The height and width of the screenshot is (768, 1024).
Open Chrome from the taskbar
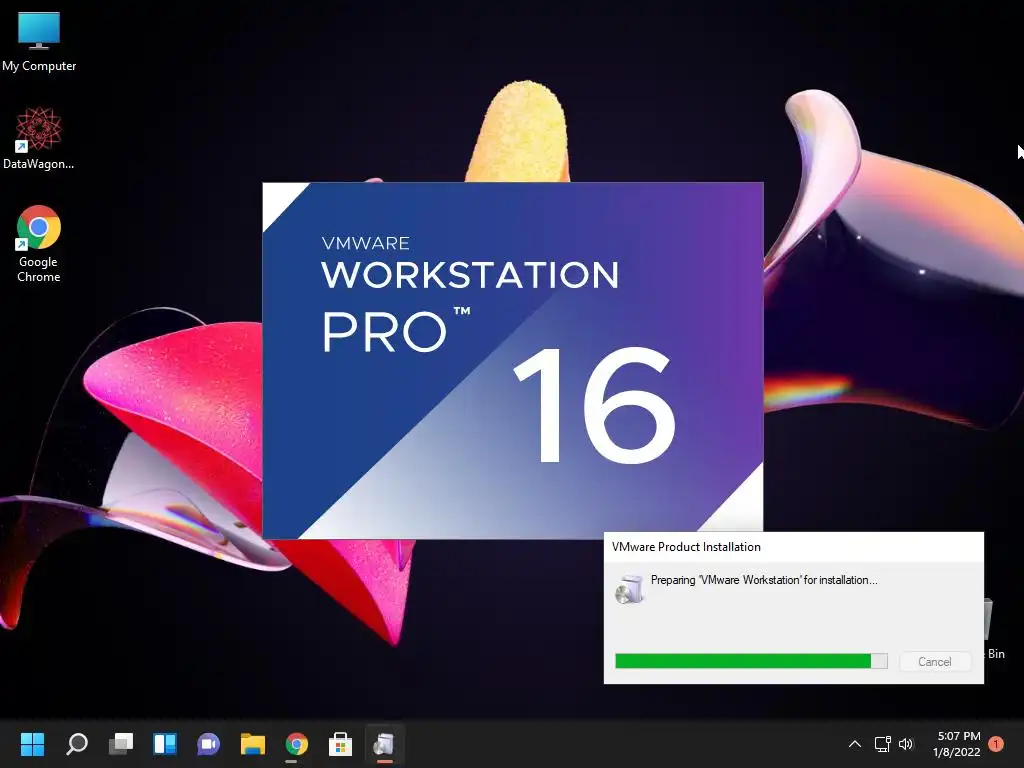(296, 744)
